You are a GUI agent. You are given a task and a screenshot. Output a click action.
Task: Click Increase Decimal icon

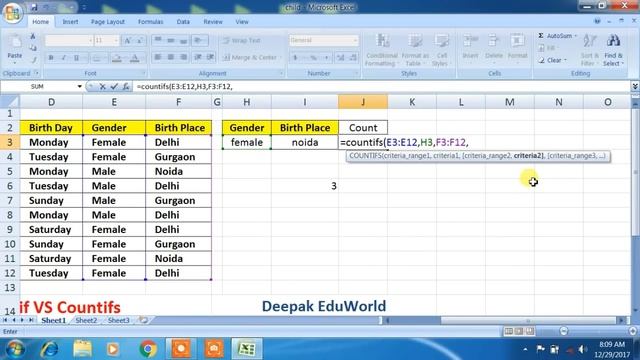pos(340,58)
